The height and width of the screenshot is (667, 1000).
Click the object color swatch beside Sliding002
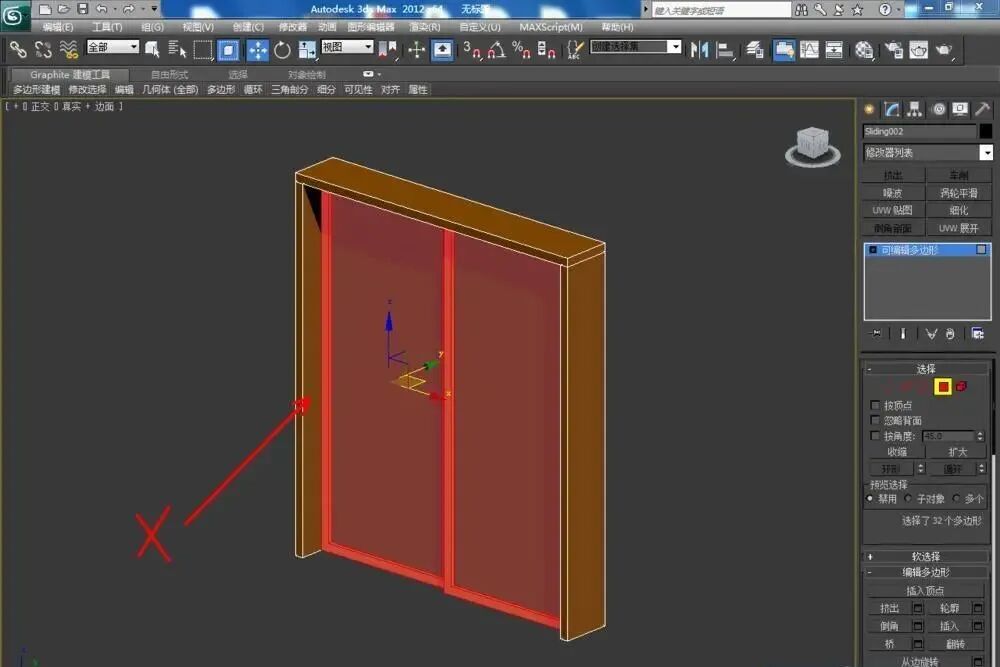pyautogui.click(x=985, y=131)
